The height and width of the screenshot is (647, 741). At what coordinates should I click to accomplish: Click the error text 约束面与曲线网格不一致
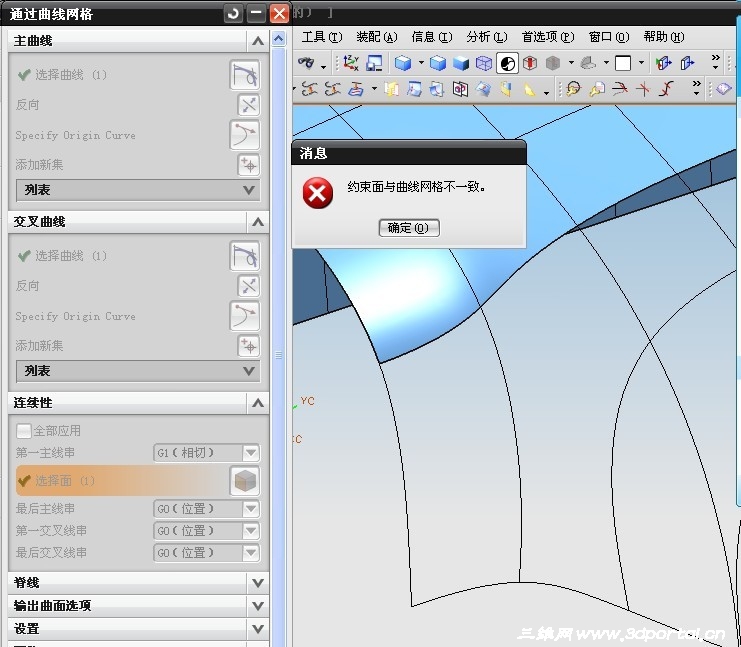pos(416,187)
